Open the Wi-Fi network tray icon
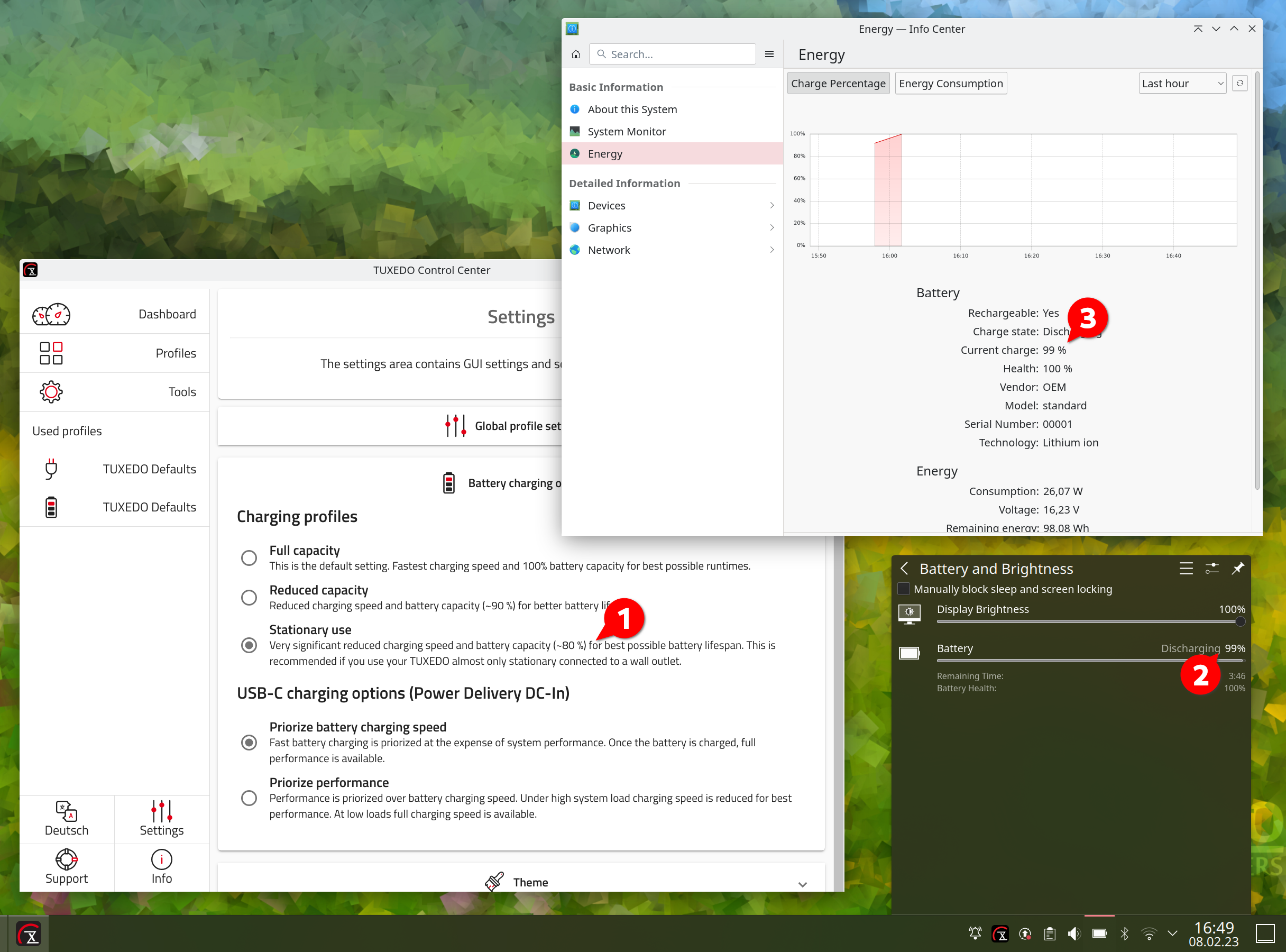Viewport: 1286px width, 952px height. [x=1149, y=933]
